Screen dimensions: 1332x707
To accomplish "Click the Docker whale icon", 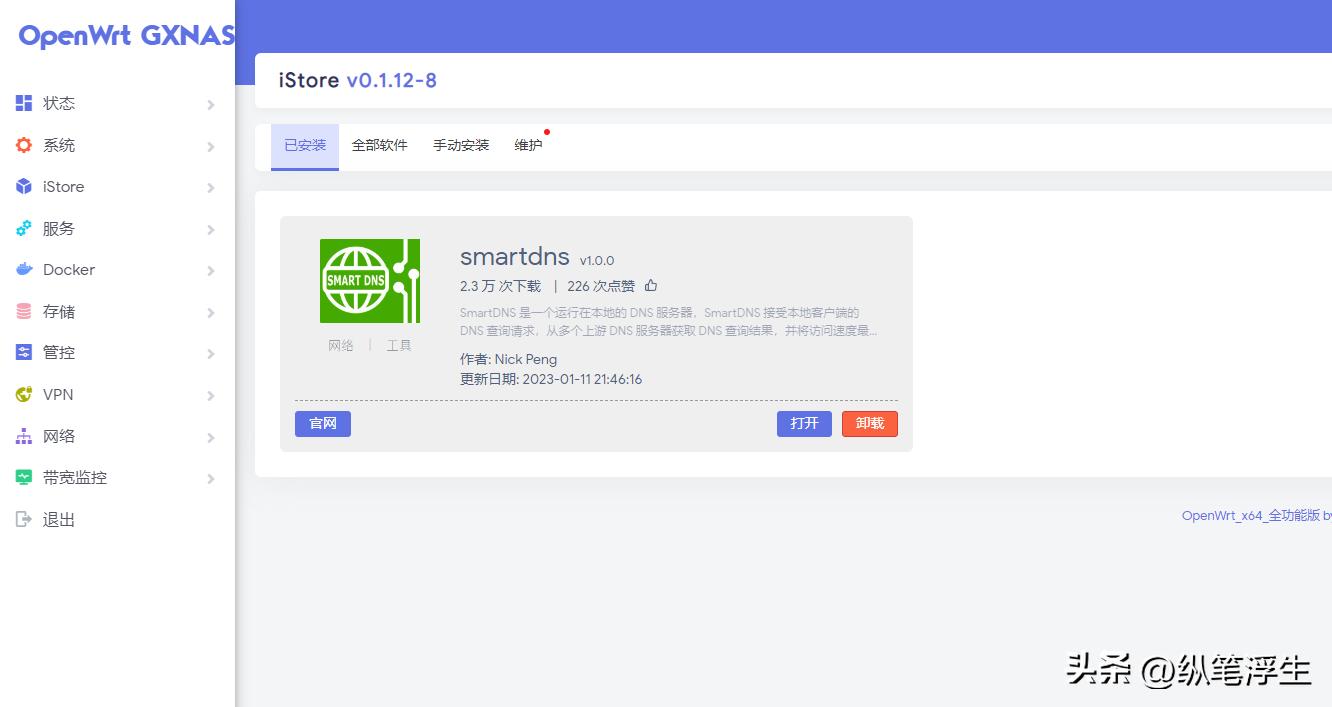I will (23, 269).
